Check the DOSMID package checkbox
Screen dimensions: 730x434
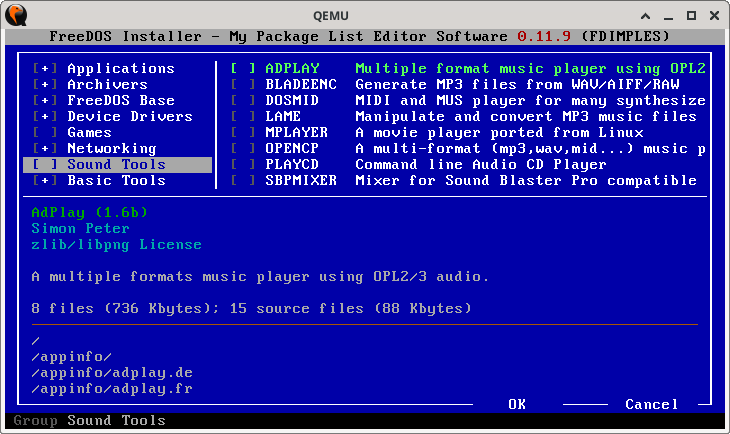click(243, 100)
